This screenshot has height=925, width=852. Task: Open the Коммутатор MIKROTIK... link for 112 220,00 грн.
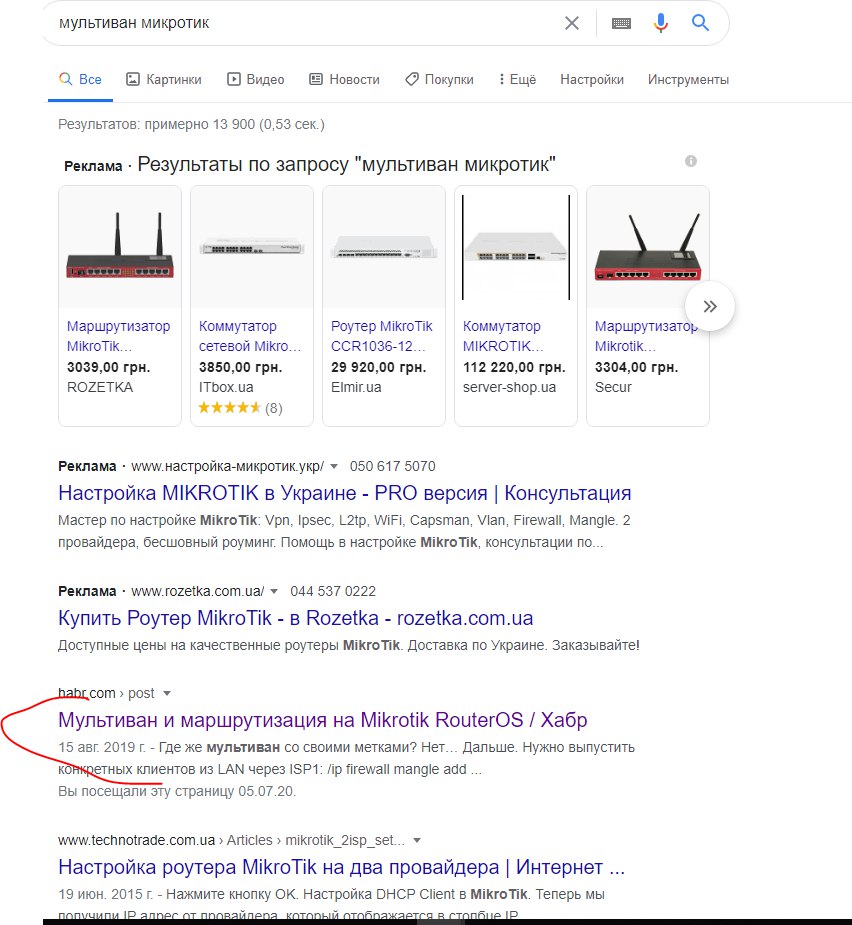click(x=503, y=336)
